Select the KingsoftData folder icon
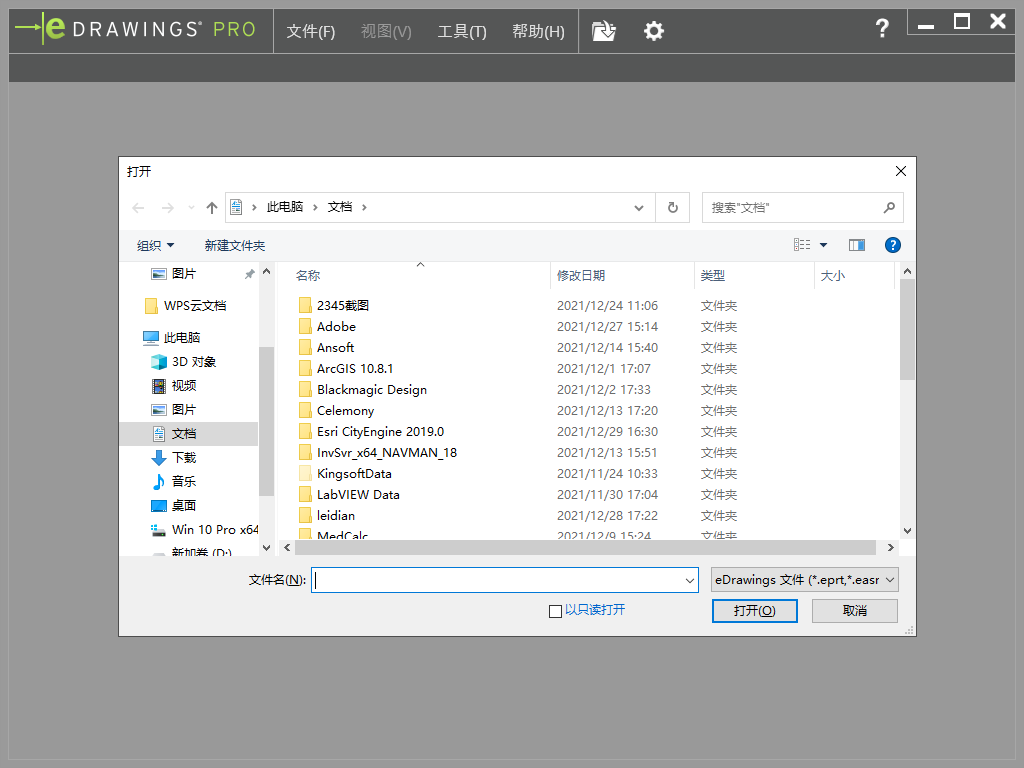Screen dimensions: 1024x768 click(x=305, y=473)
